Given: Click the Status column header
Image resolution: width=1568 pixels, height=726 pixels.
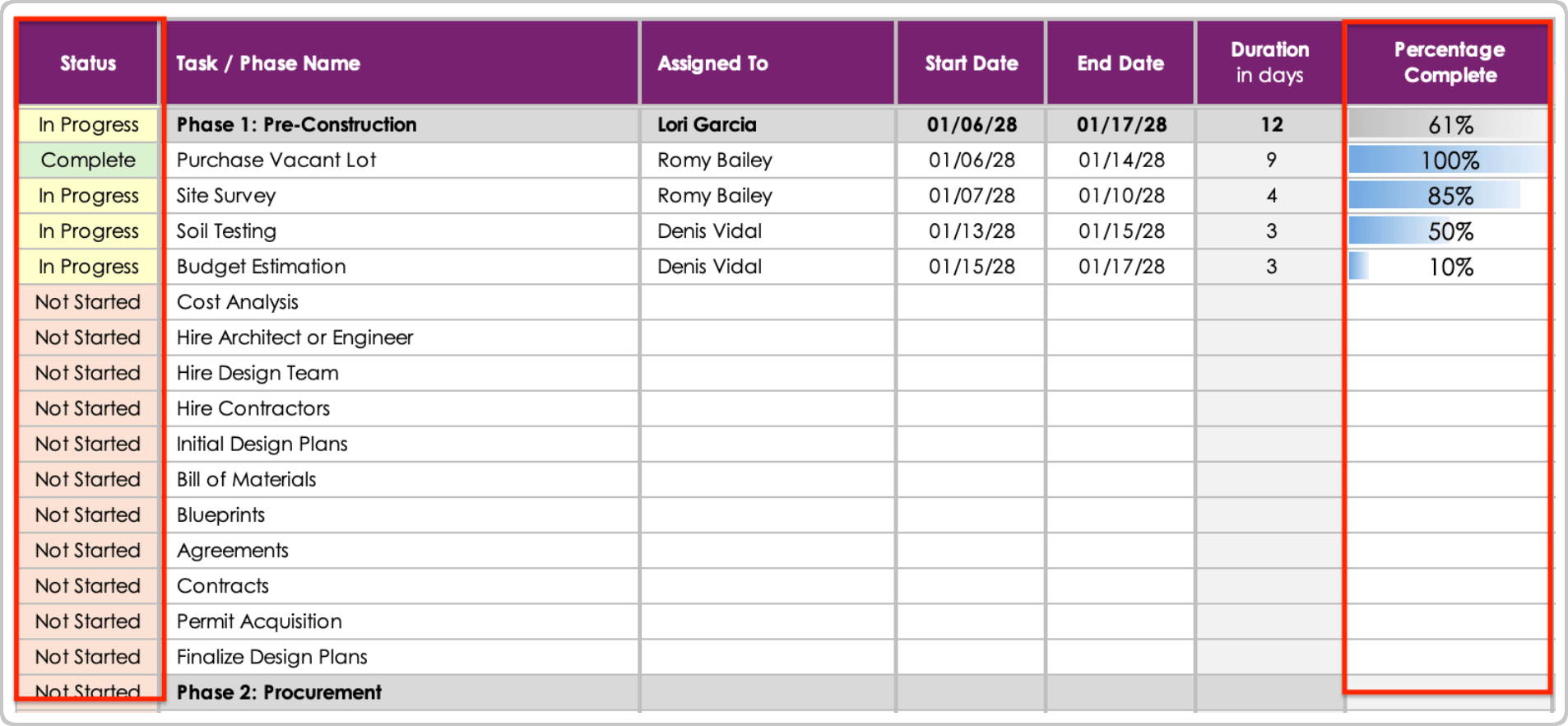Looking at the screenshot, I should click(x=88, y=63).
